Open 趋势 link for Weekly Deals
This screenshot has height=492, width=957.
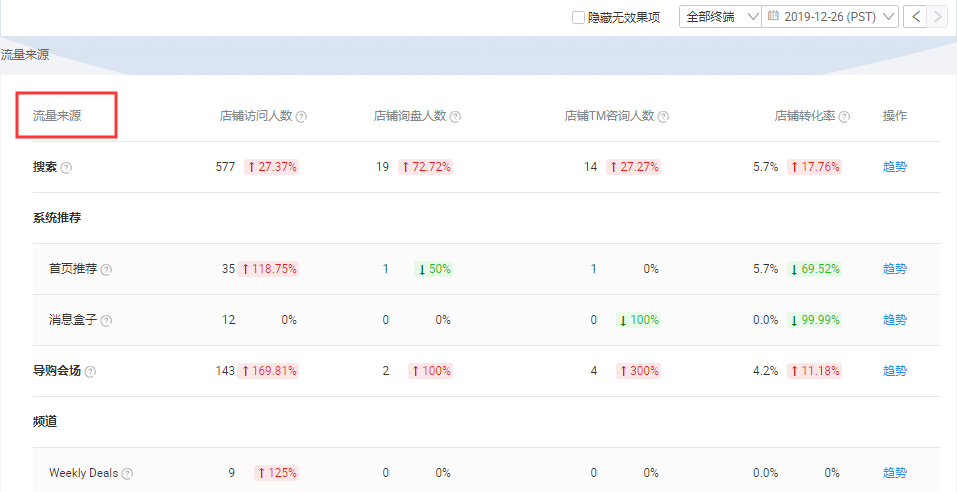pos(894,473)
